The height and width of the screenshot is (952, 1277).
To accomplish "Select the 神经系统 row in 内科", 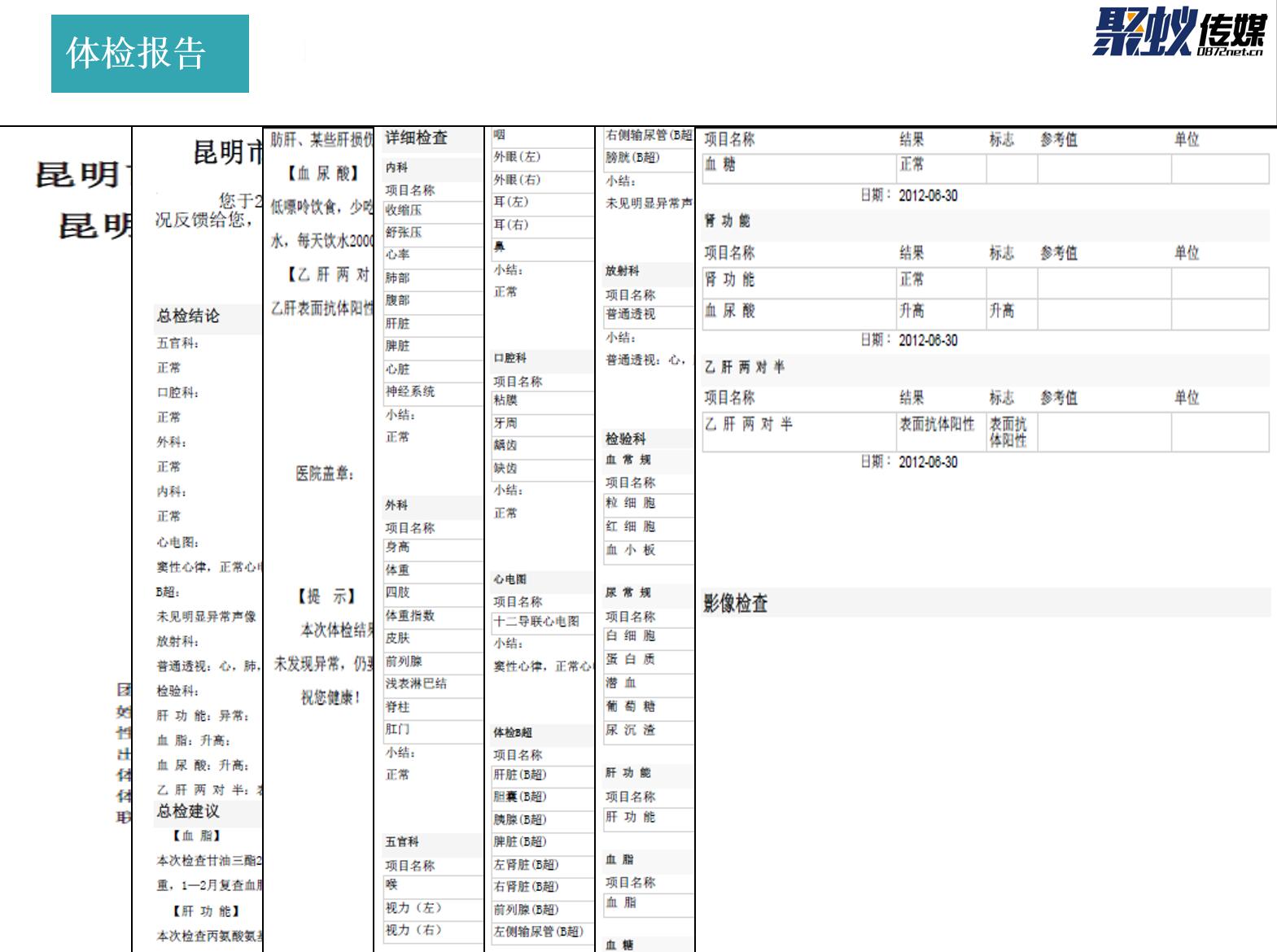I will [x=410, y=392].
